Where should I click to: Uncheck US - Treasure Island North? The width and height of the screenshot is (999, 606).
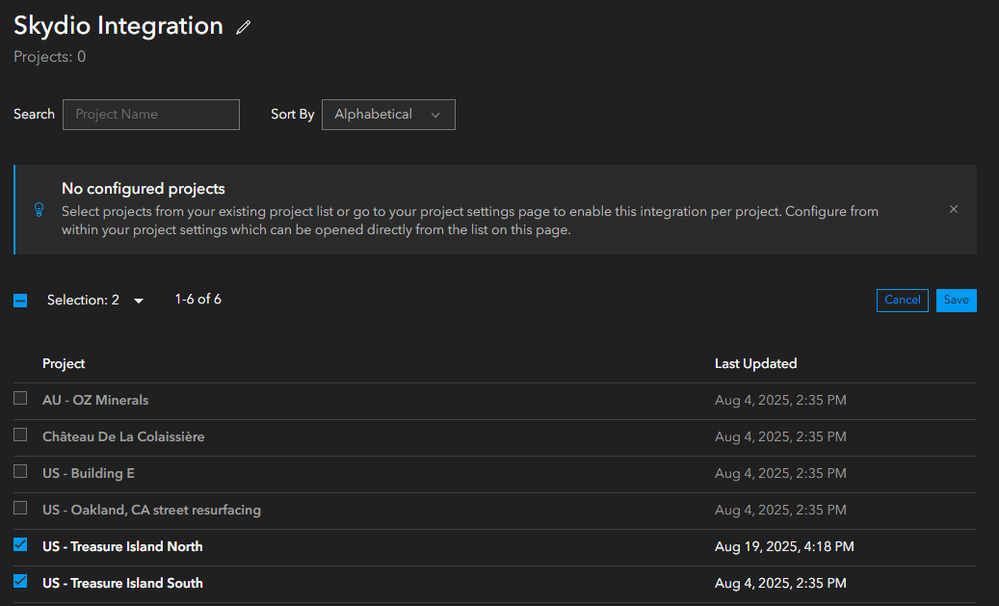[x=20, y=545]
